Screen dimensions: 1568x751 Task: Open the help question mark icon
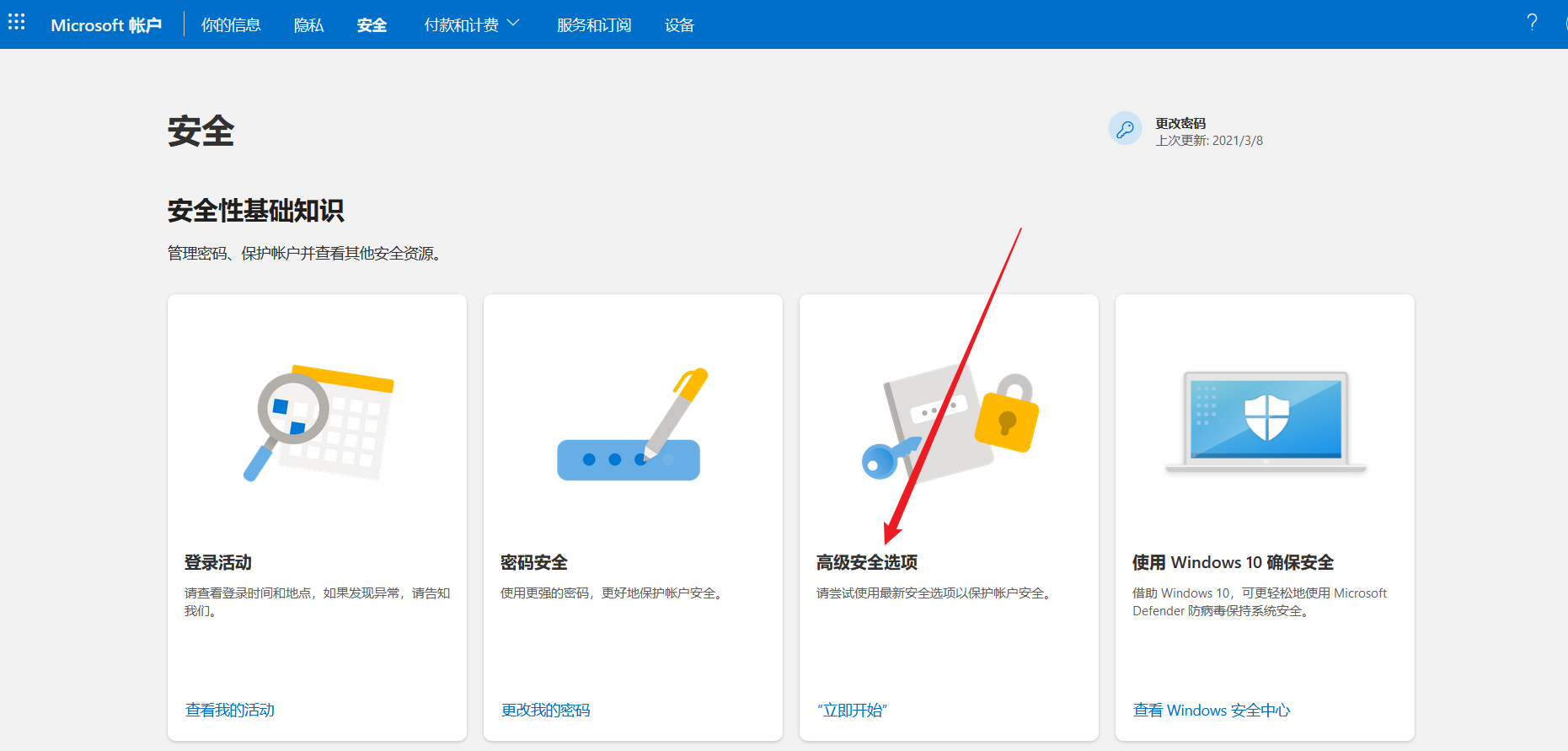coord(1532,22)
